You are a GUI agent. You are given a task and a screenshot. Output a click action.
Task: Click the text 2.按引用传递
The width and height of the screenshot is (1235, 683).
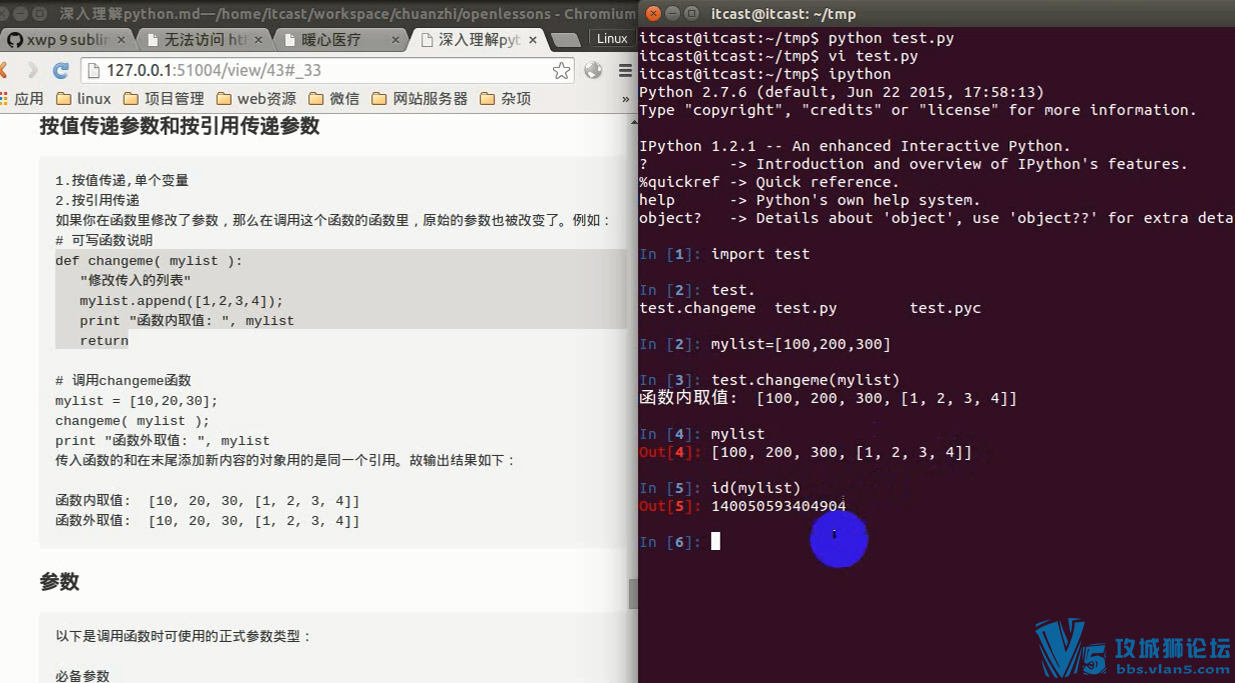(97, 201)
